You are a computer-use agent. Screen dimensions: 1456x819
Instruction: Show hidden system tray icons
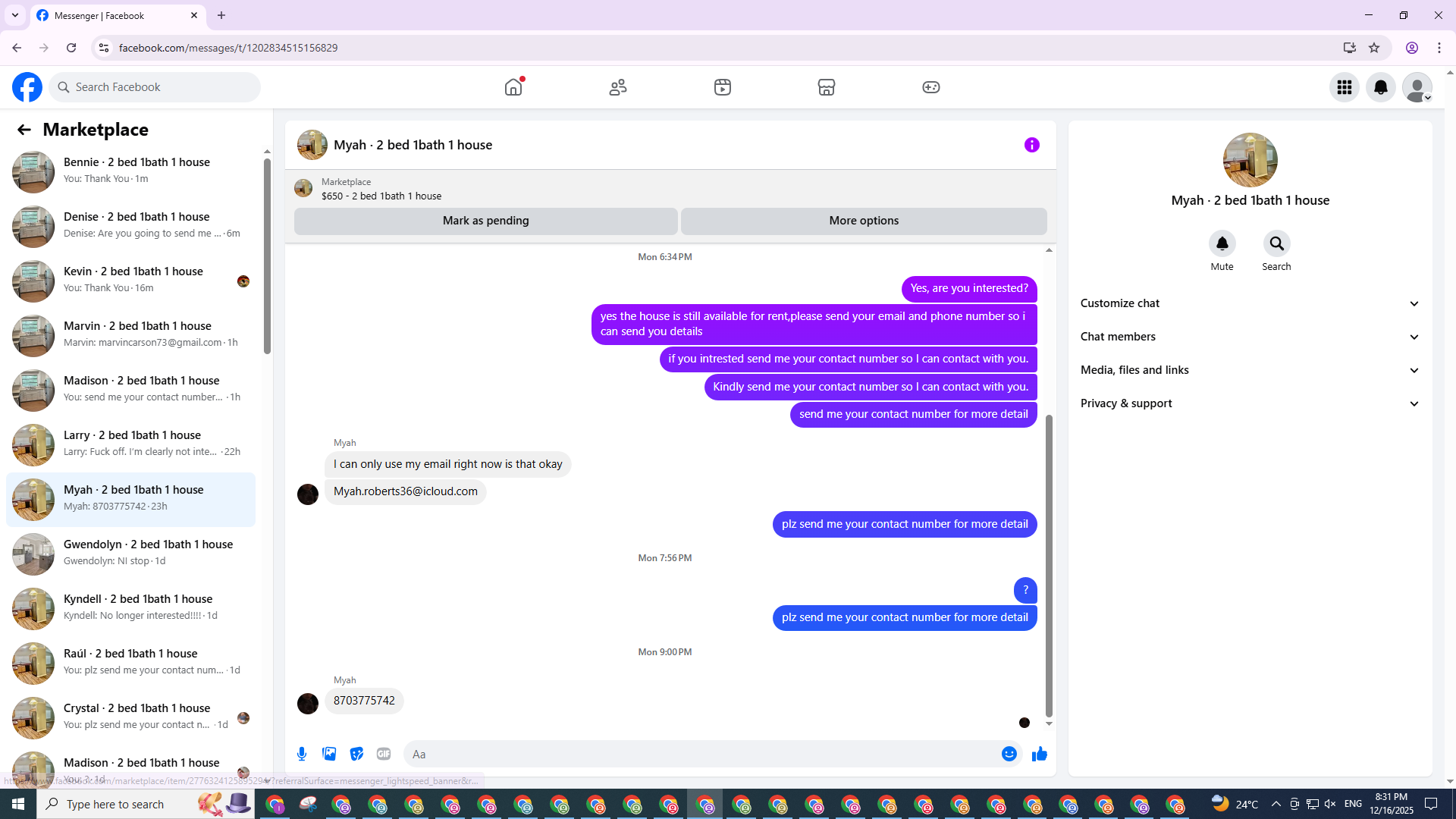pos(1276,804)
